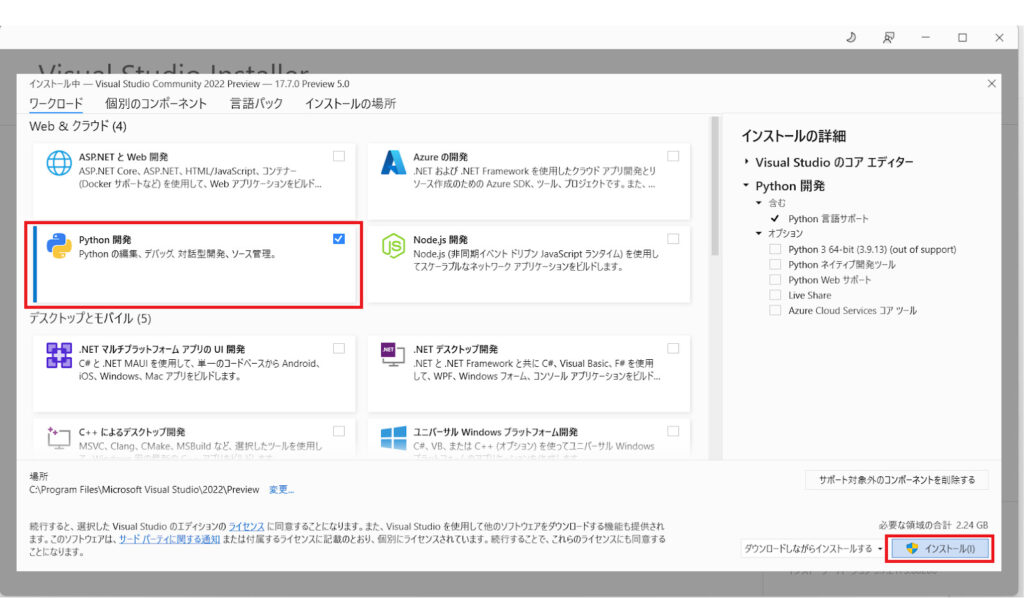The width and height of the screenshot is (1025, 598).
Task: Enable the ASP.NET と Web 開発 checkbox
Action: tap(339, 156)
